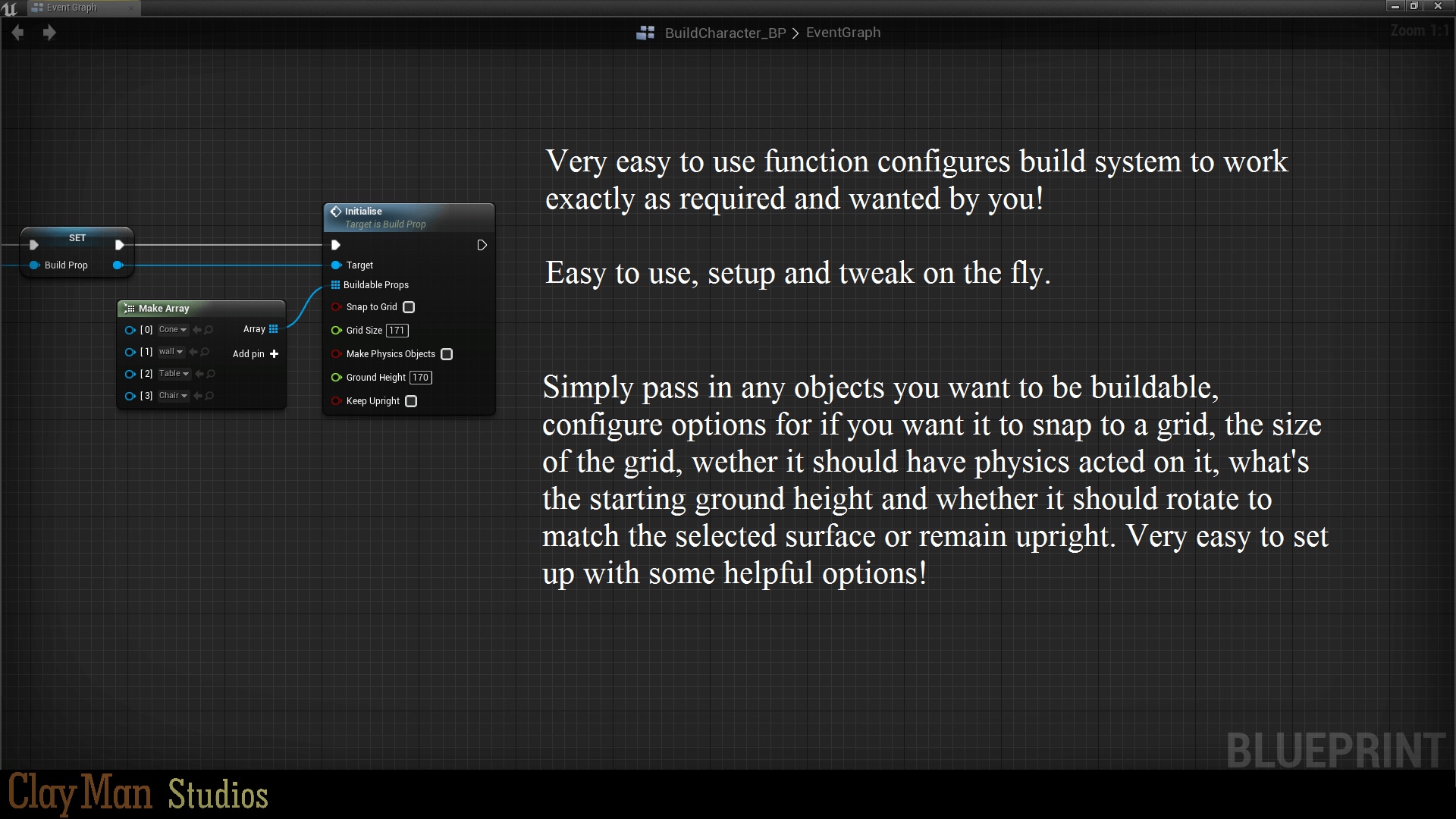Screen dimensions: 1456x819
Task: Click the BuildCharacter_BP breadcrumb
Action: (x=724, y=33)
